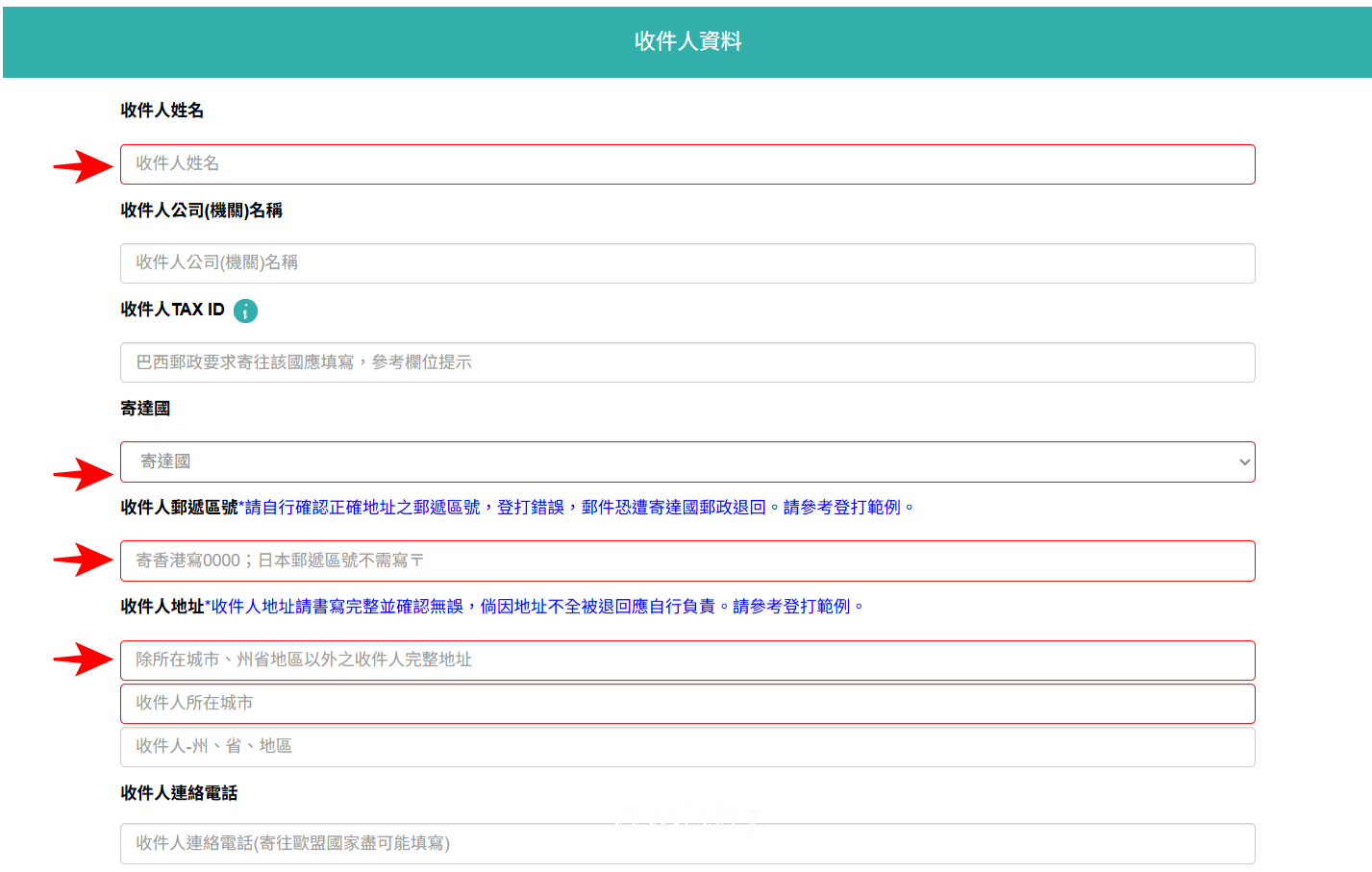Focus the 收件人所在城市 city field
The height and width of the screenshot is (872, 1372).
[x=686, y=704]
